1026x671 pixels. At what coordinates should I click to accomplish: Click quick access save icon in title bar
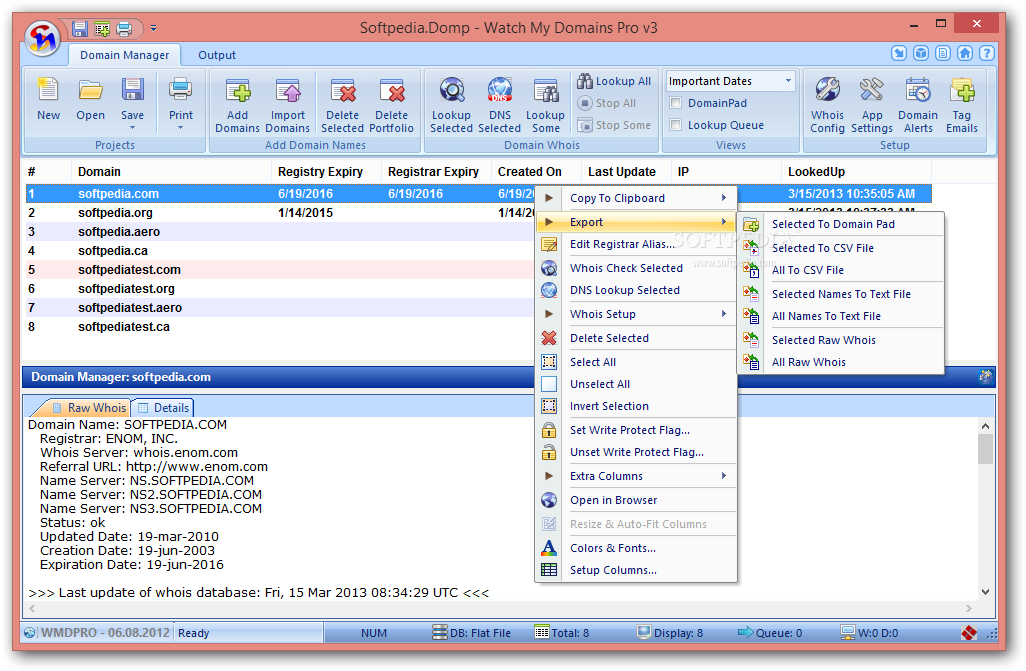80,29
